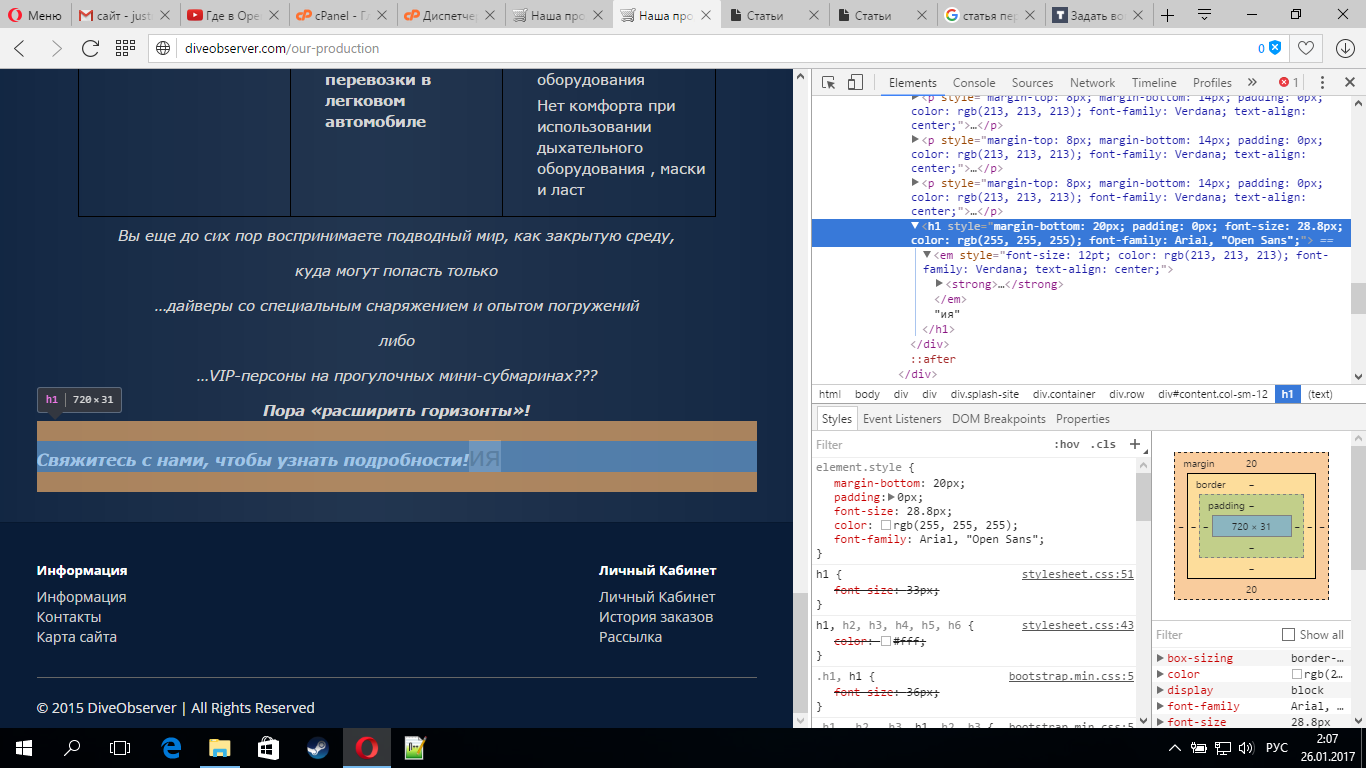Click the Styles pane Filter field
The height and width of the screenshot is (768, 1366).
tap(930, 444)
